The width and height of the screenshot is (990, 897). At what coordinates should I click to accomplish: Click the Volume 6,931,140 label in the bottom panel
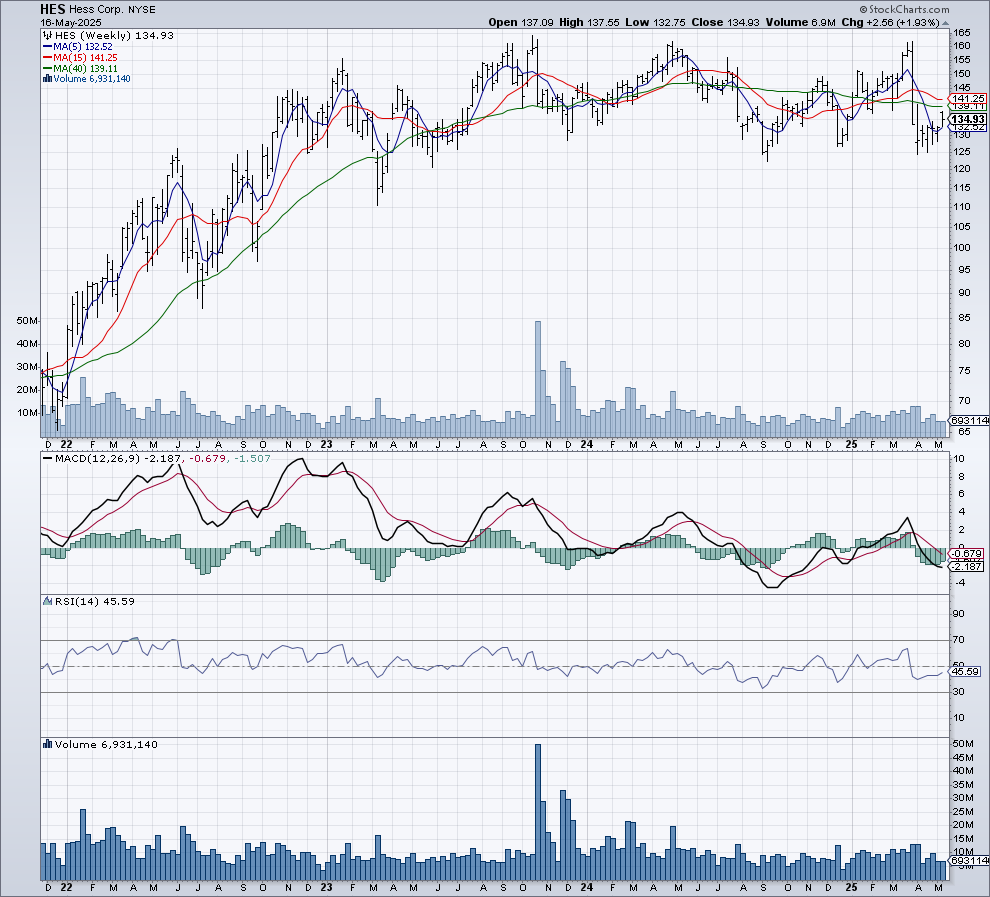[106, 745]
